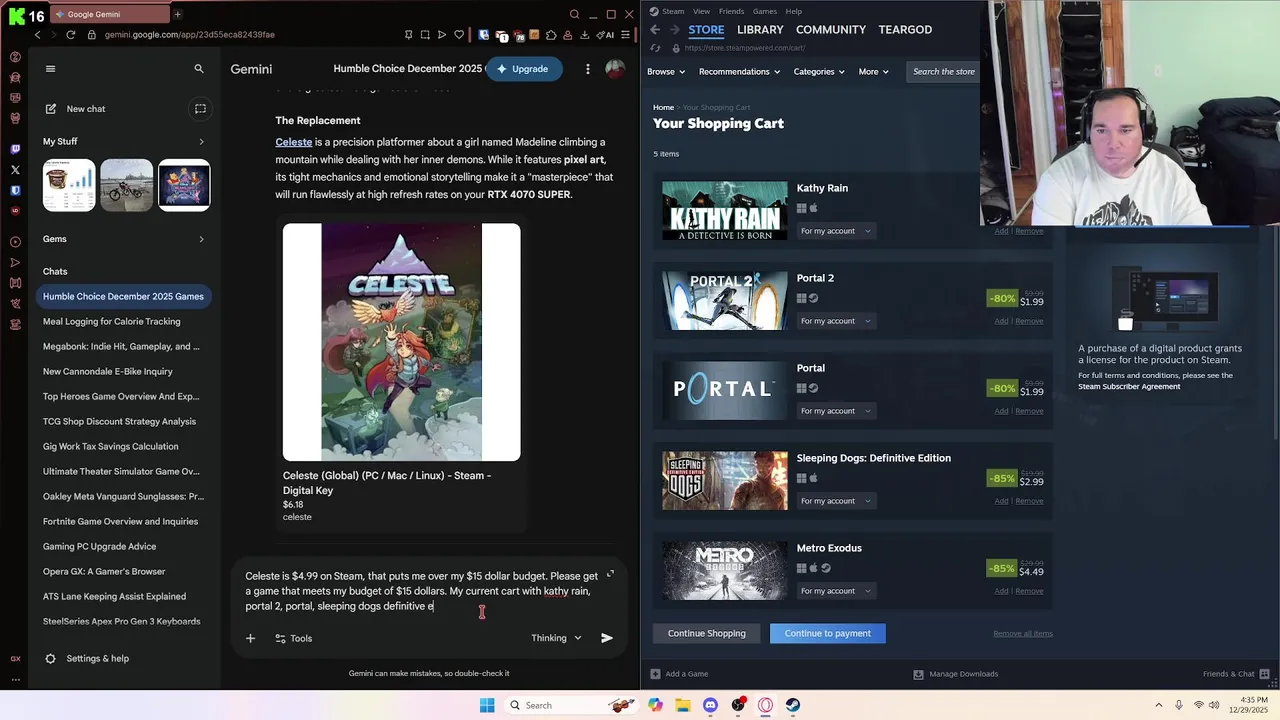Click the heart bookmark icon in address bar
This screenshot has width=1280, height=720.
tap(459, 35)
